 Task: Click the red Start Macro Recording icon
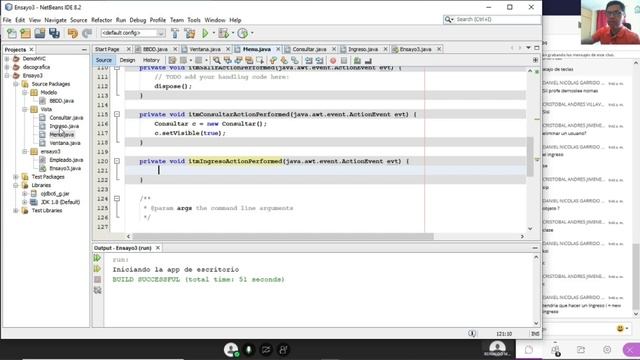coord(333,60)
